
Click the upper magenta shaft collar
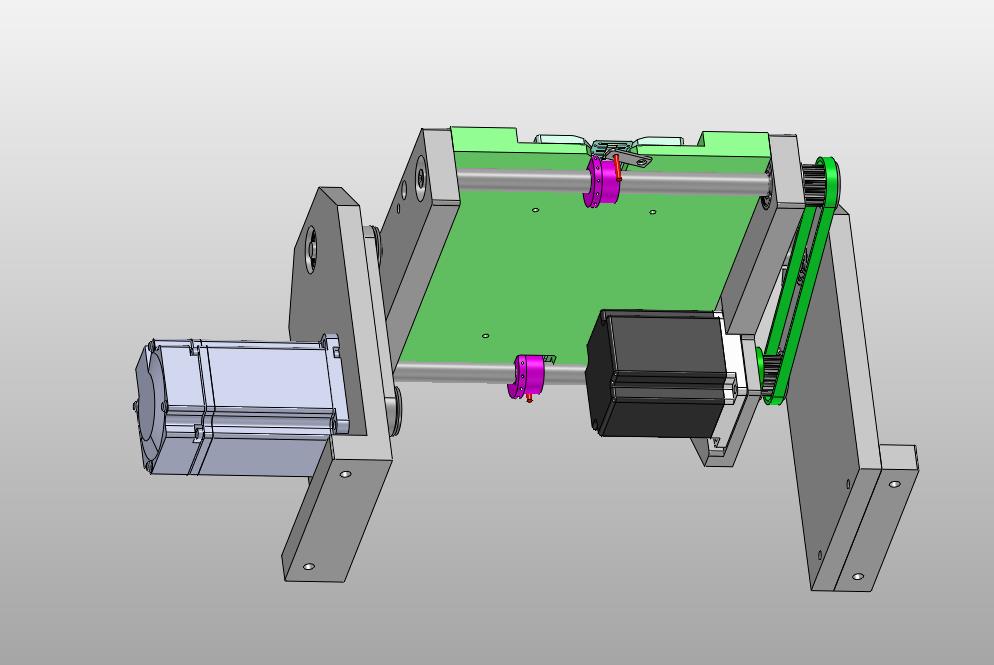602,181
